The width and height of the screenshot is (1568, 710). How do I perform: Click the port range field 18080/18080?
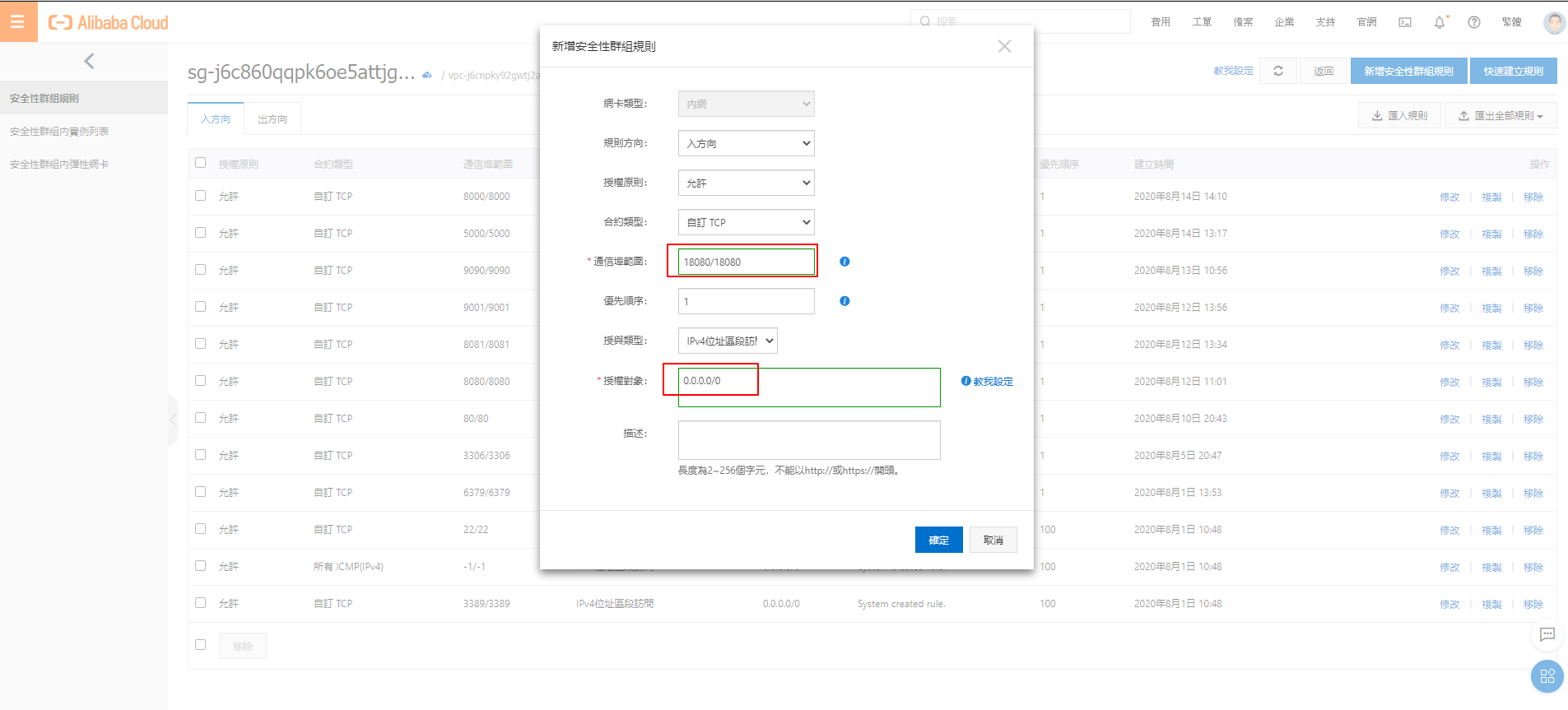pos(747,262)
